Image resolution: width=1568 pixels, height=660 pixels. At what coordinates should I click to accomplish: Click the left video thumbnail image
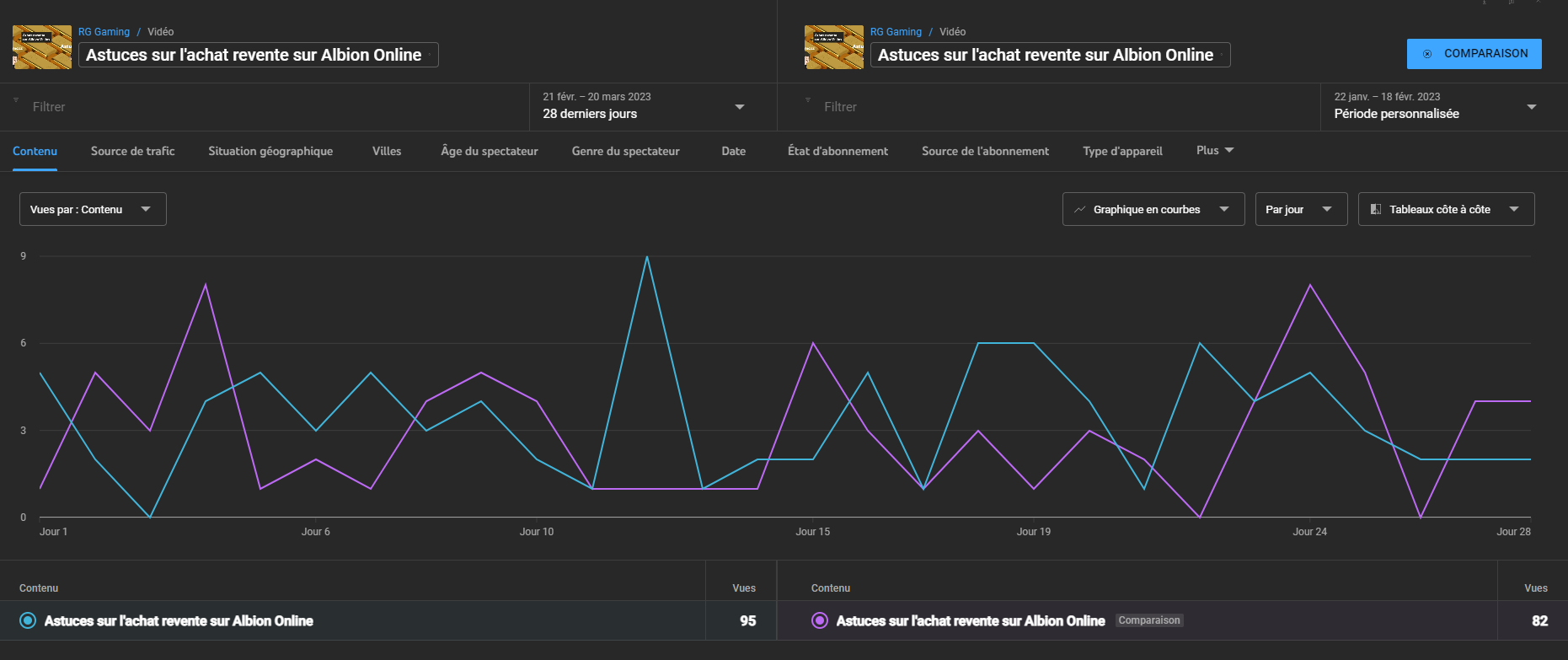click(42, 47)
